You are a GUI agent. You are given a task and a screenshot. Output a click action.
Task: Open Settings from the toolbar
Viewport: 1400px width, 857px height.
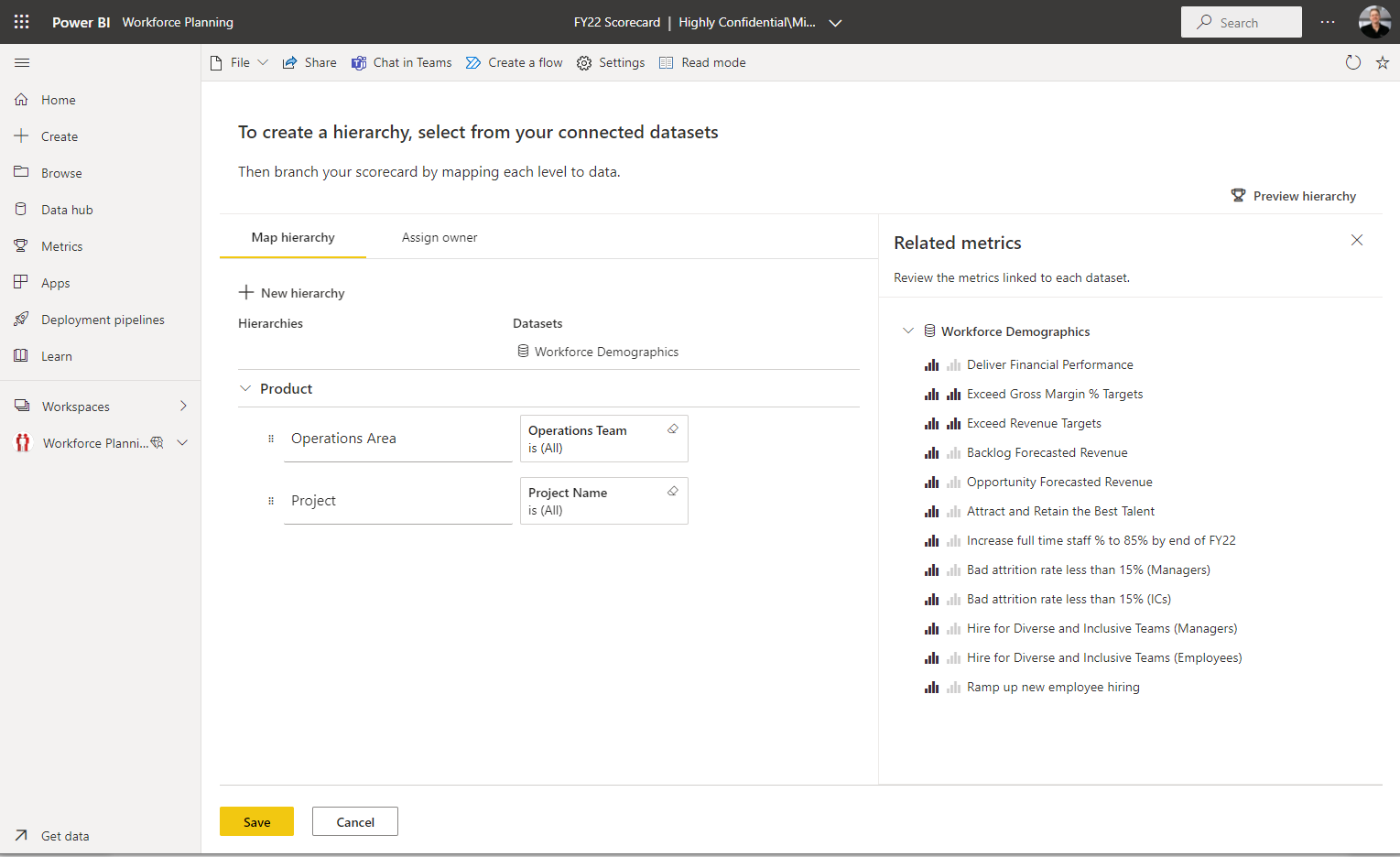coord(611,62)
